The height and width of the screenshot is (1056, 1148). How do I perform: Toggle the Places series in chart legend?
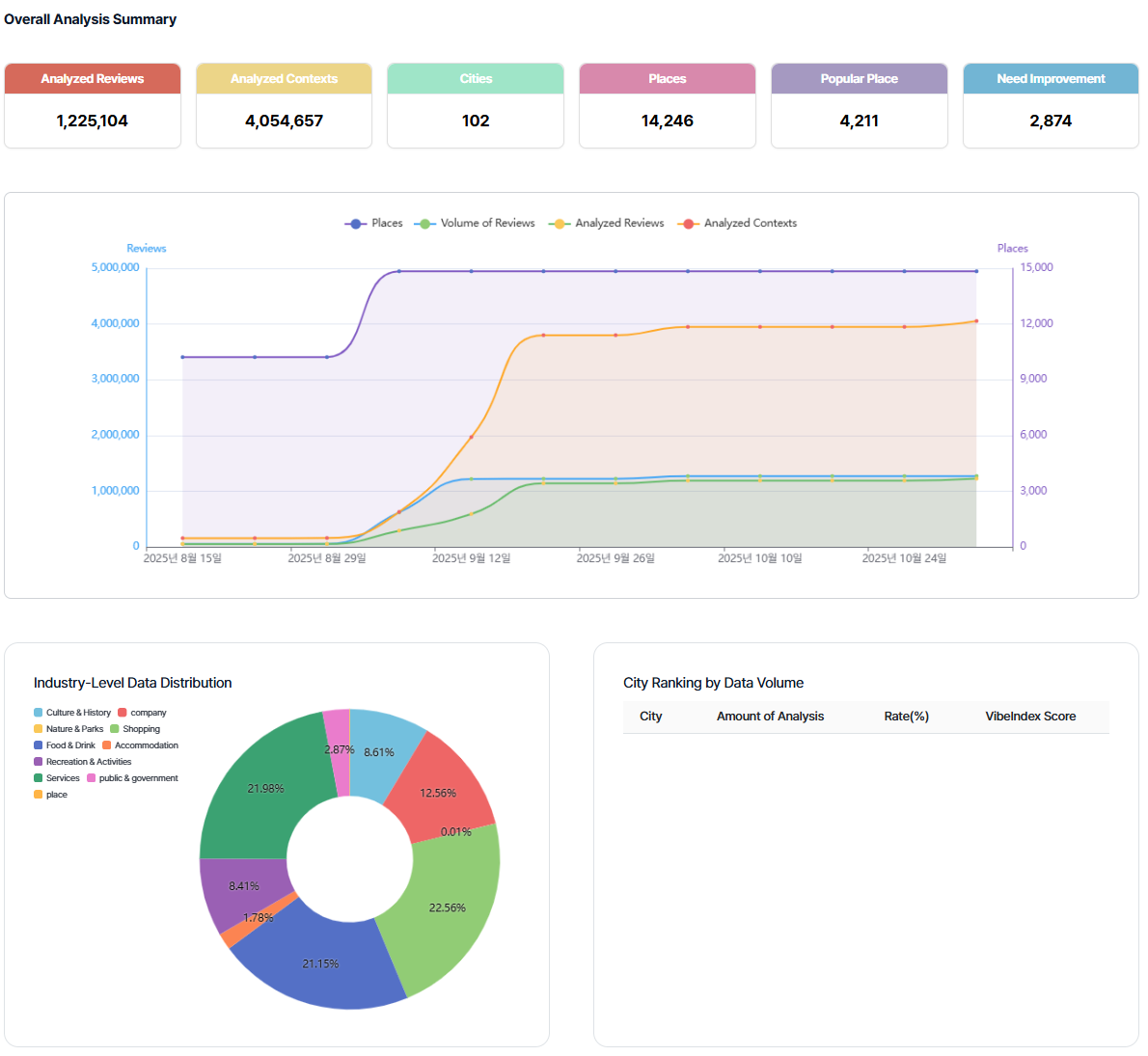pyautogui.click(x=374, y=223)
